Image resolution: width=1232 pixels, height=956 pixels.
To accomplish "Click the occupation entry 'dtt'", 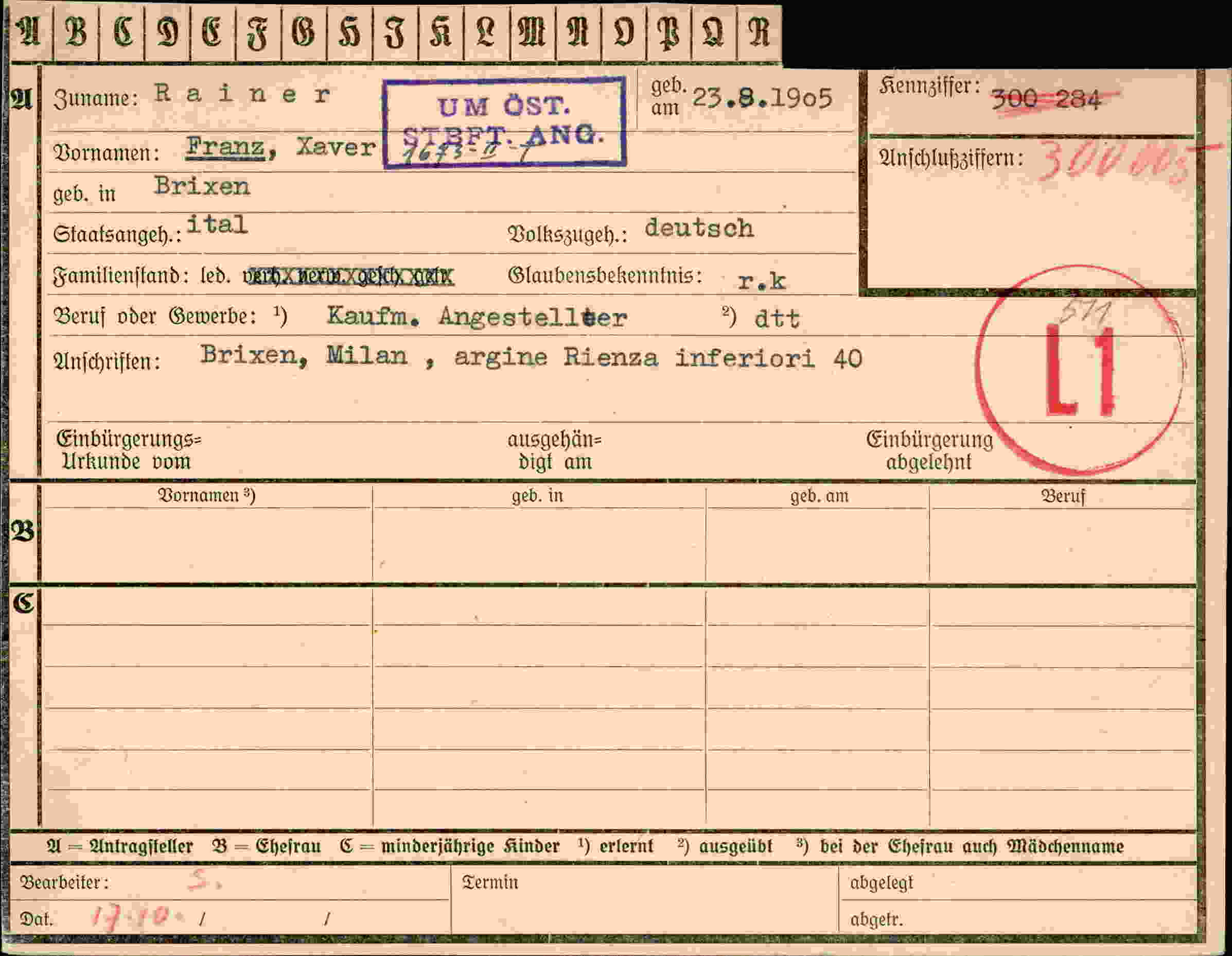I will (777, 319).
